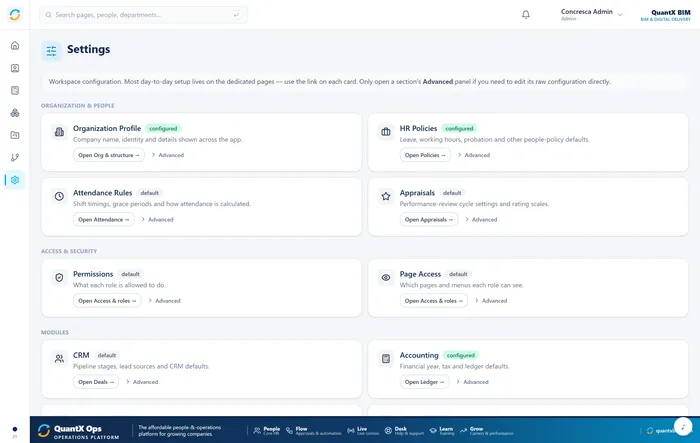Screen dimensions: 700x443
Task: Open notifications via the bell icon
Action: click(x=526, y=15)
